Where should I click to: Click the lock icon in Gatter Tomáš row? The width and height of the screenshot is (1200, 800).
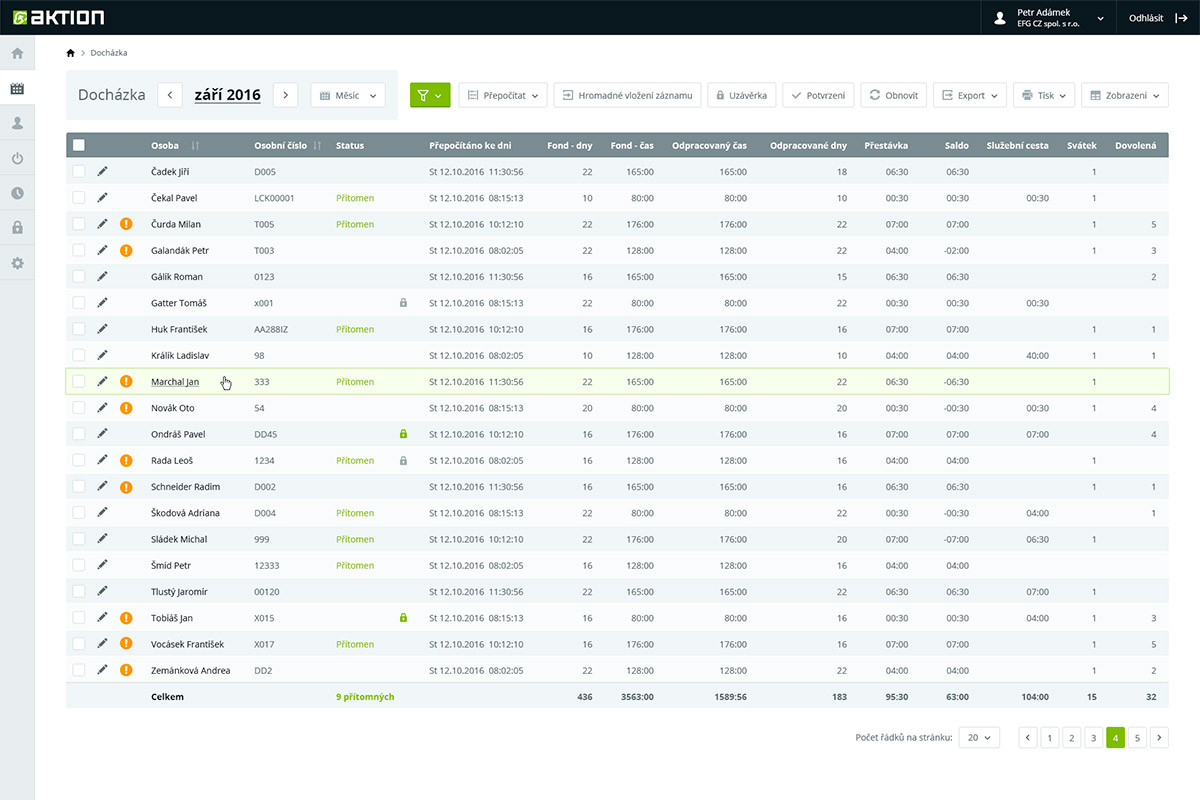pyautogui.click(x=403, y=302)
